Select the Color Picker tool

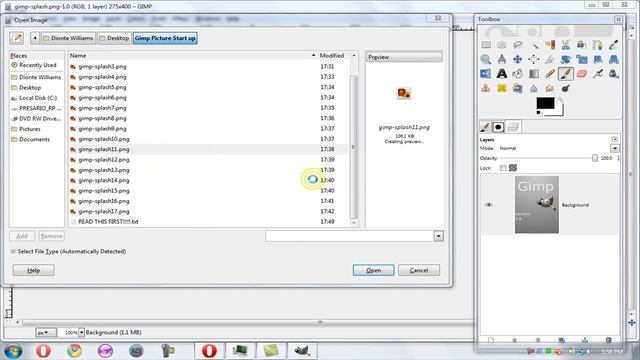click(613, 44)
